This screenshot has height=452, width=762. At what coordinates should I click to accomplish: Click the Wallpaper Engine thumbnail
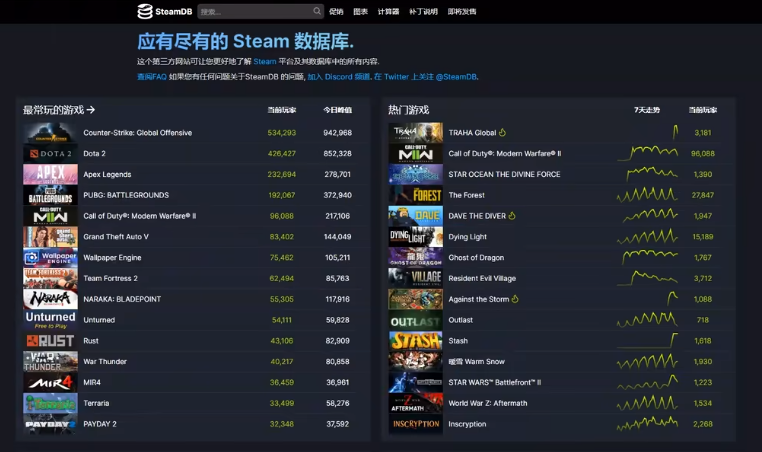tap(50, 258)
